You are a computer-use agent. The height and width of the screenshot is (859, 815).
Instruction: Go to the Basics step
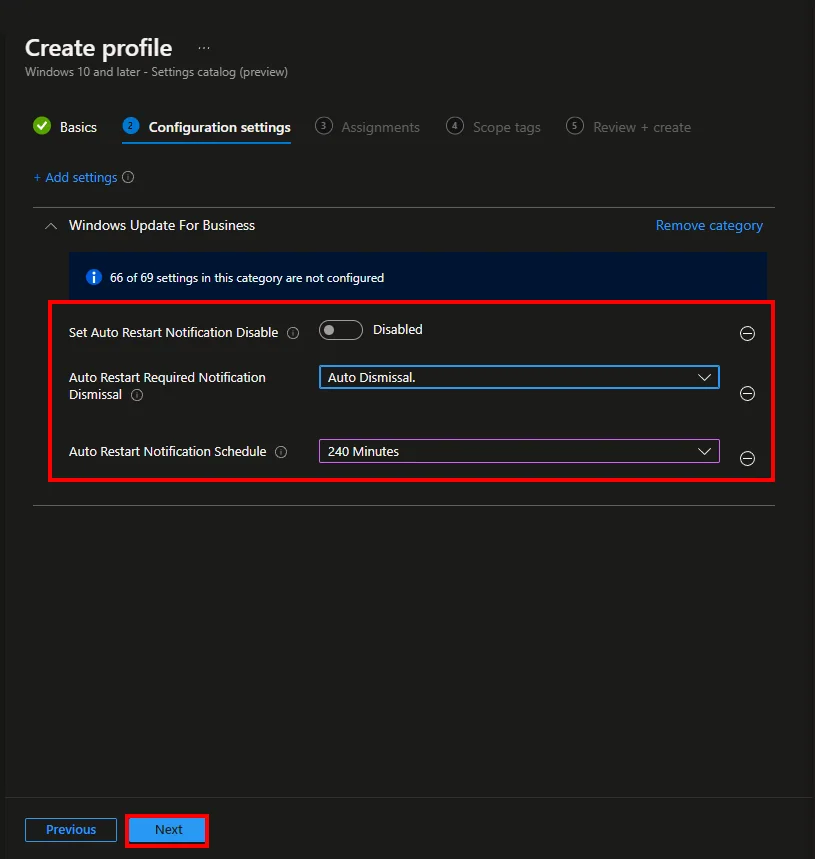pyautogui.click(x=65, y=127)
